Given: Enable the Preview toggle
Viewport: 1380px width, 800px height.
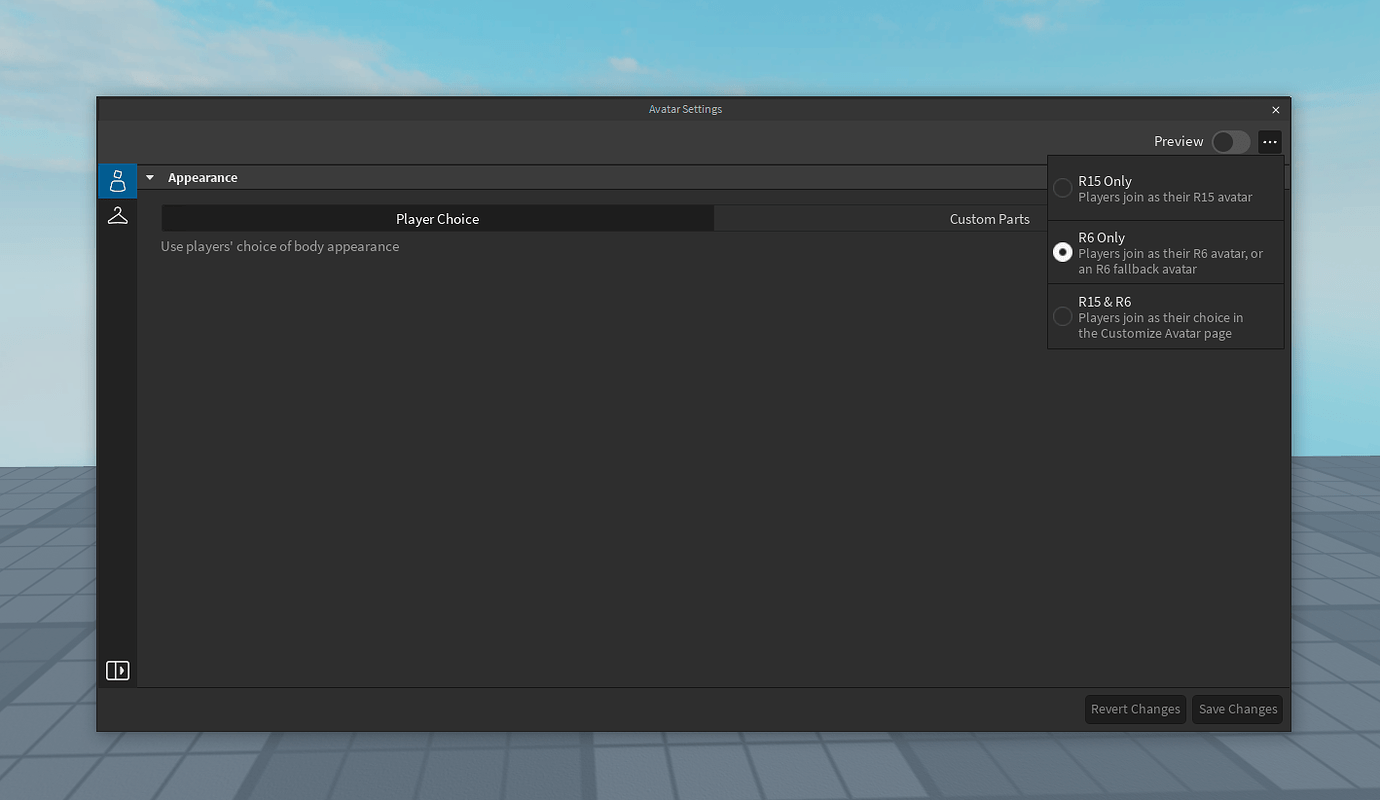Looking at the screenshot, I should tap(1231, 141).
